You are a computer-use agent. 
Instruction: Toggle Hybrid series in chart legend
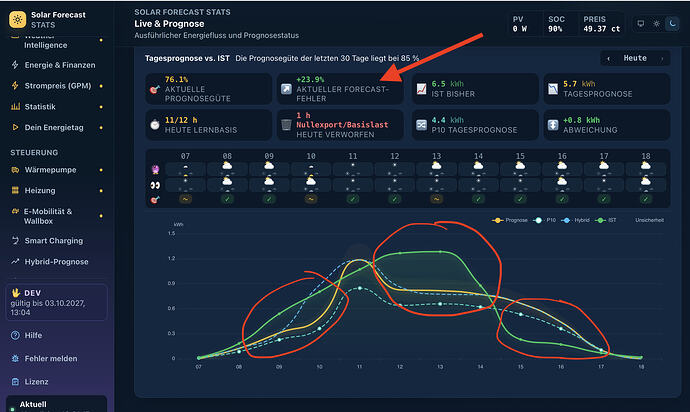(576, 220)
